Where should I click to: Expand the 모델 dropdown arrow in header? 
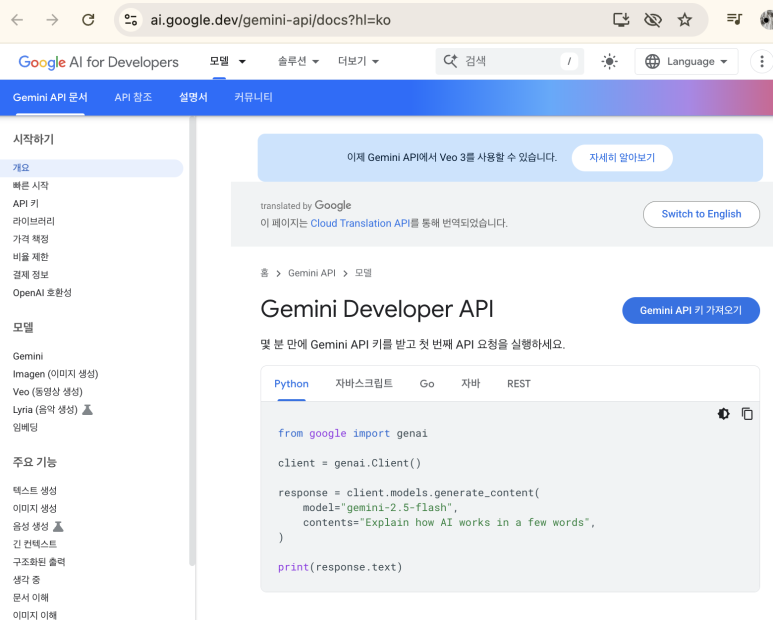coord(242,62)
